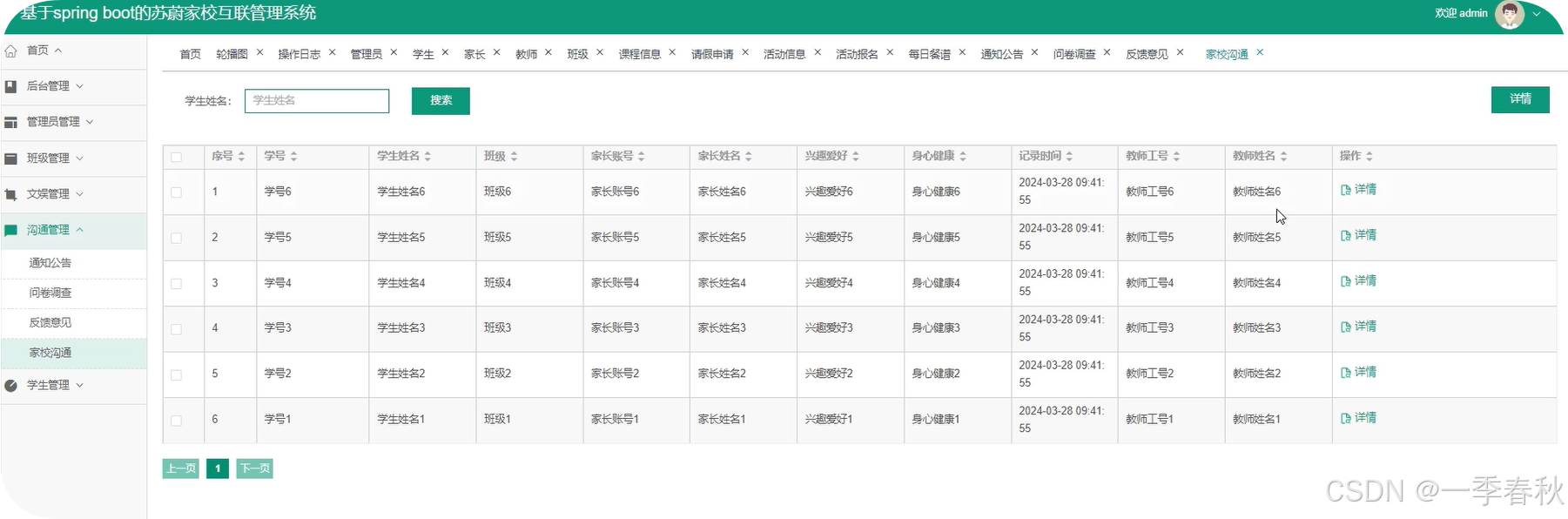Switch to the 首页 tab
Image resolution: width=1568 pixels, height=519 pixels.
point(191,54)
